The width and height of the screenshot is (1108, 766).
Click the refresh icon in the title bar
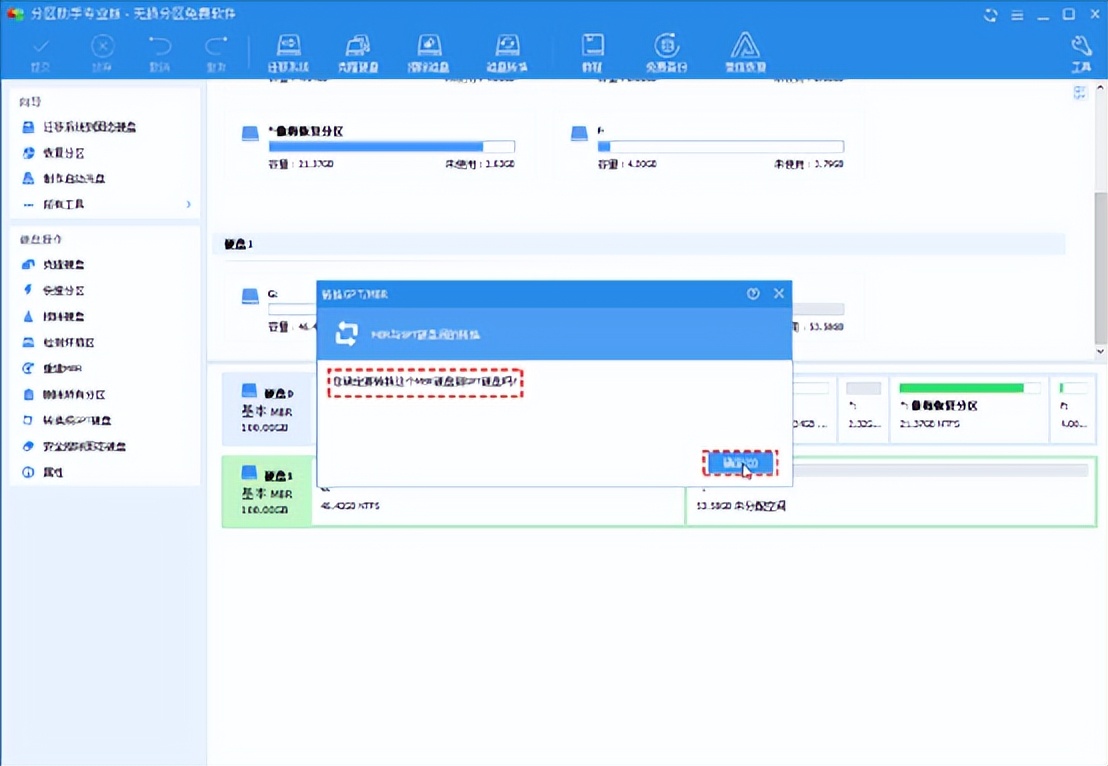[991, 15]
